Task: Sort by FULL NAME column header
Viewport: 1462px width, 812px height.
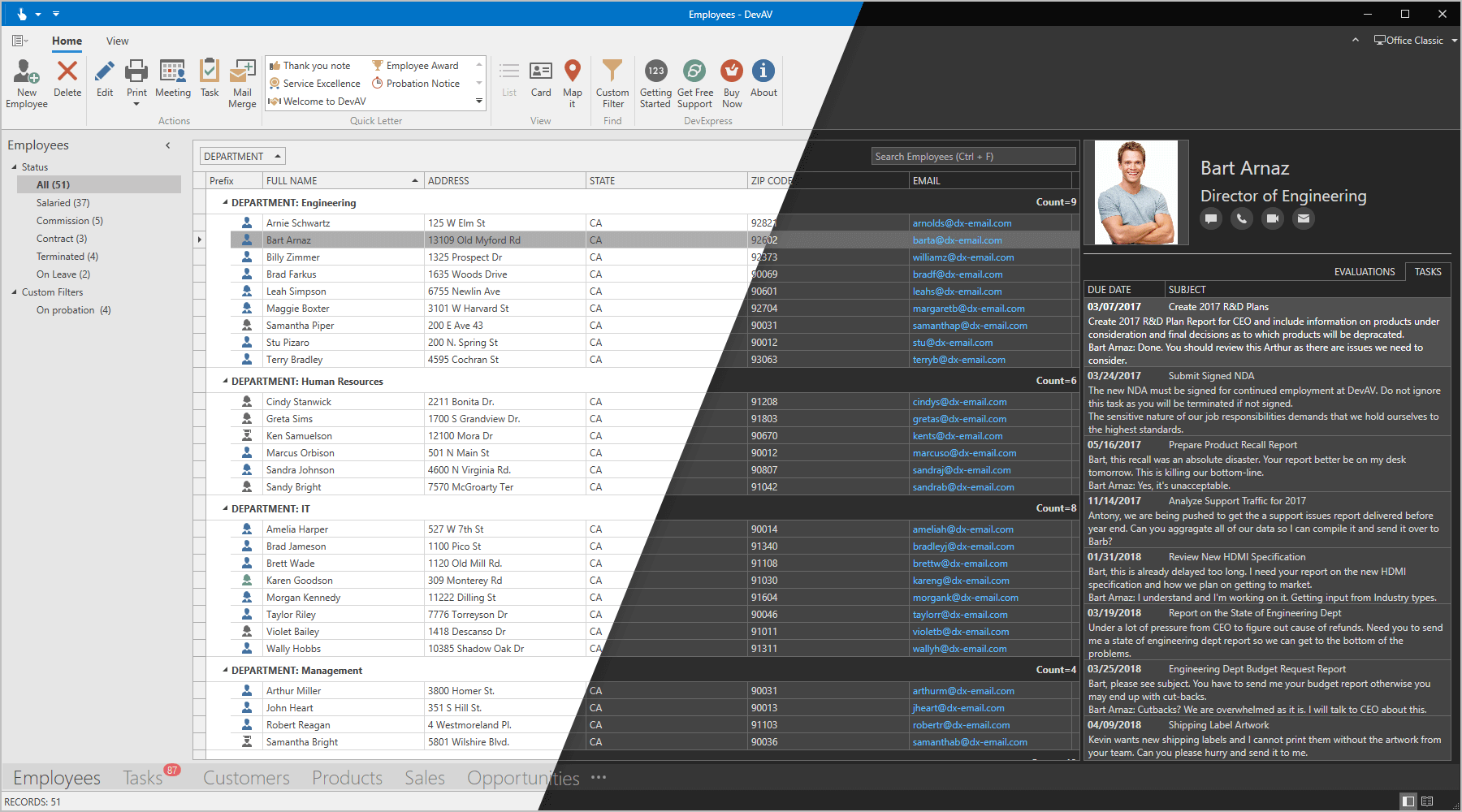Action: coord(342,180)
